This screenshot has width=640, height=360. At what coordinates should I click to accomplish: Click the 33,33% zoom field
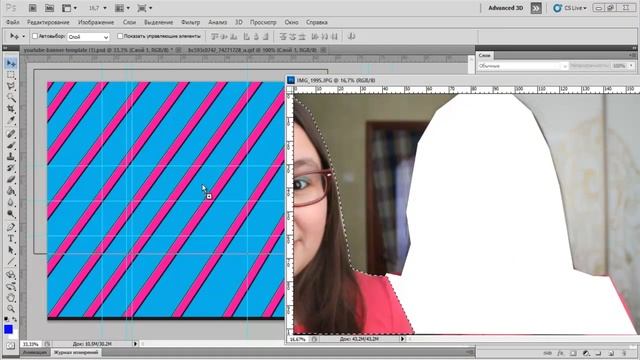pyautogui.click(x=30, y=344)
